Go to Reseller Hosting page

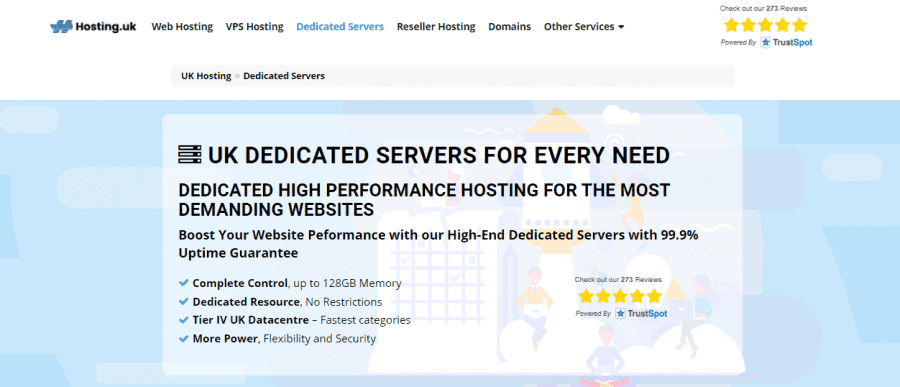(x=436, y=26)
